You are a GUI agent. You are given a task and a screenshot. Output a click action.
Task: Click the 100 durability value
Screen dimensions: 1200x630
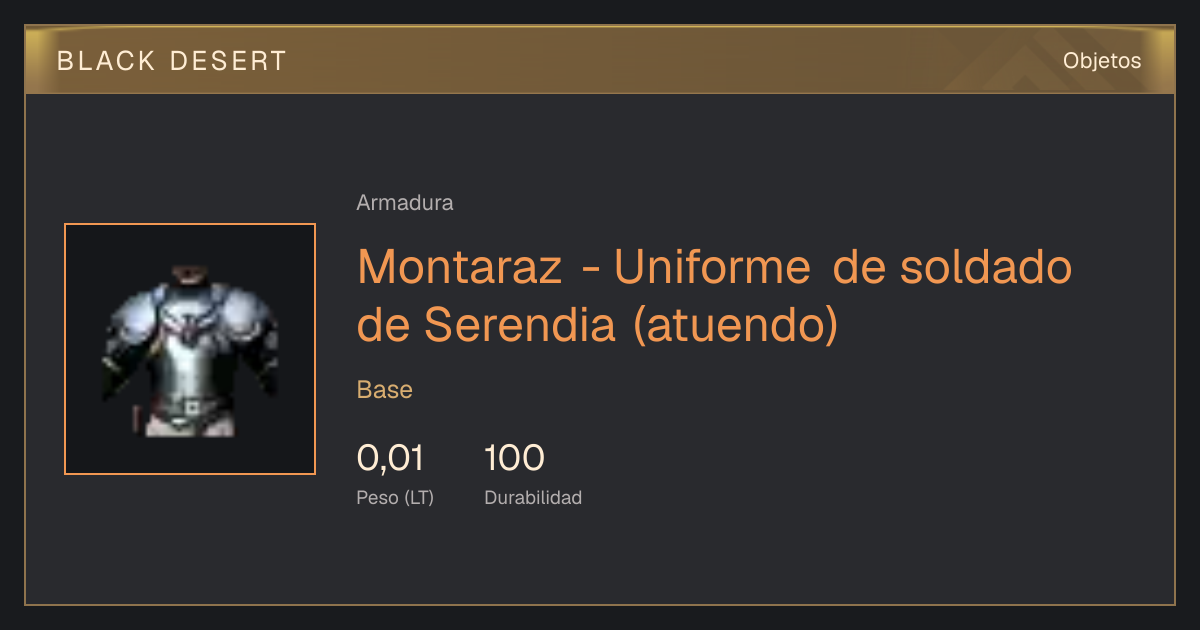514,458
